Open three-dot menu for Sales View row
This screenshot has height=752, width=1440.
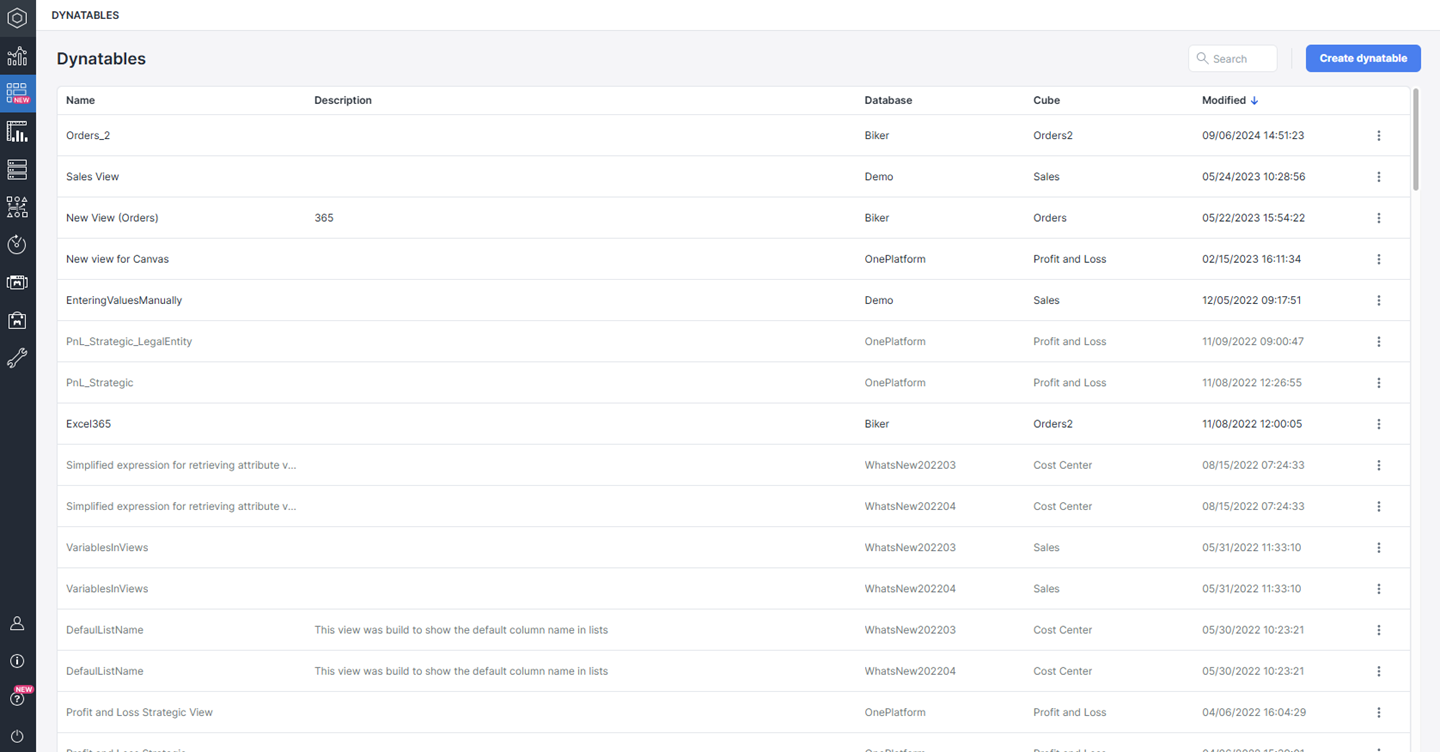point(1379,177)
